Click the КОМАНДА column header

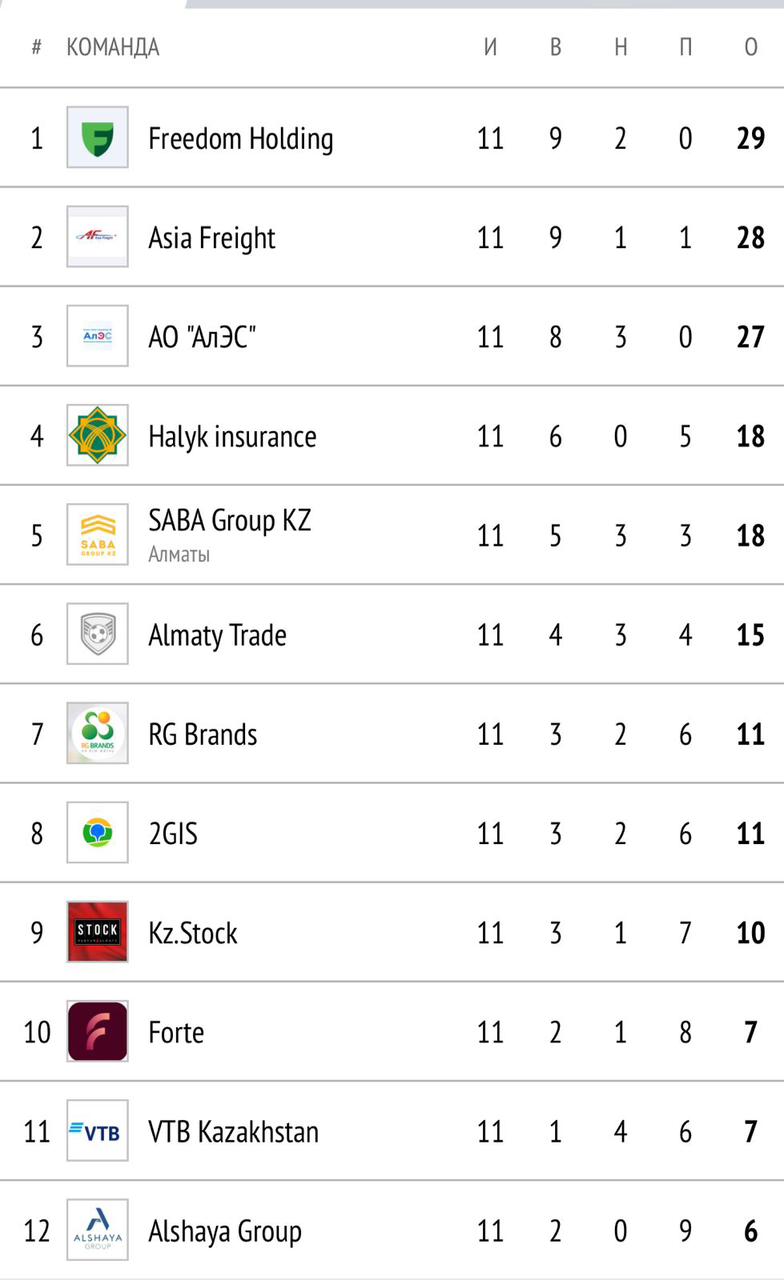click(x=113, y=47)
